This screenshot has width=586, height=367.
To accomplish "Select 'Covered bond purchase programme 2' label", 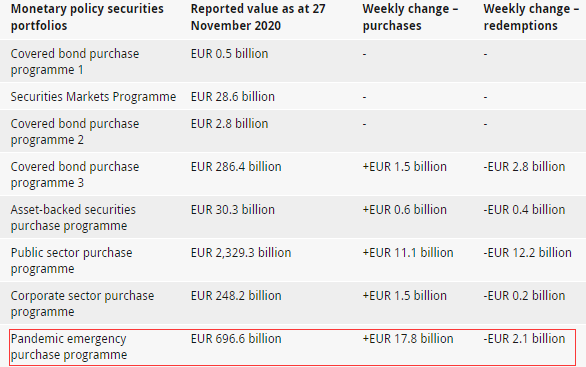I will [x=75, y=132].
